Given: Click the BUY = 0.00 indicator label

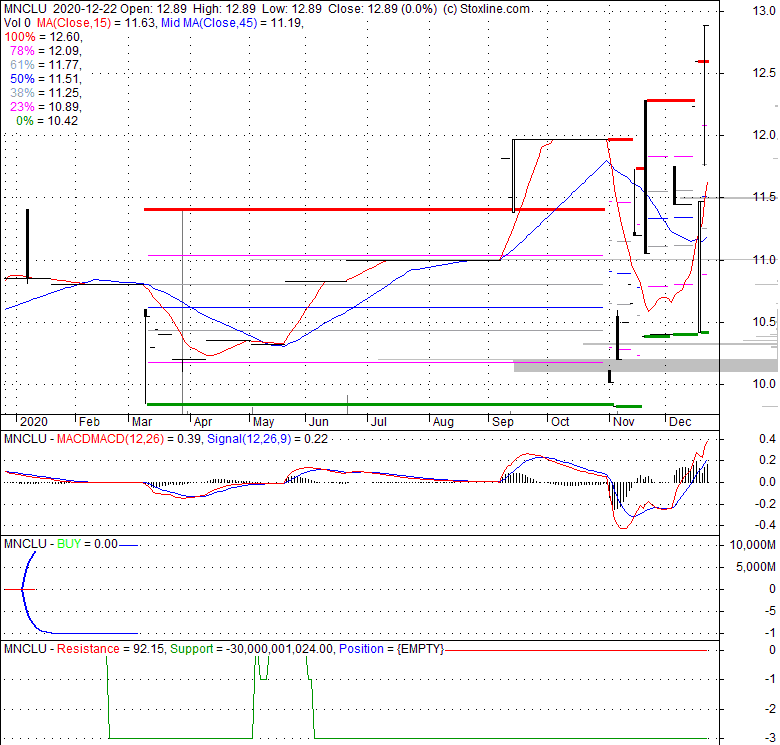Looking at the screenshot, I should tap(88, 544).
